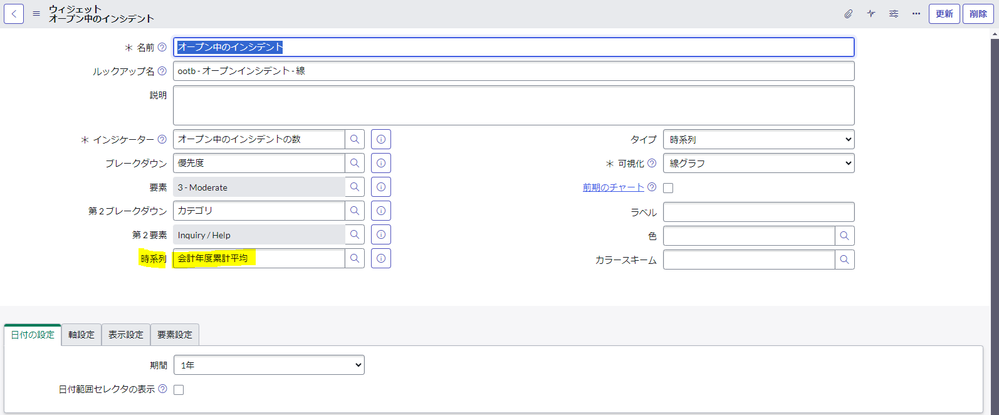Image resolution: width=999 pixels, height=415 pixels.
Task: Open attachments with the paperclip icon
Action: click(848, 13)
